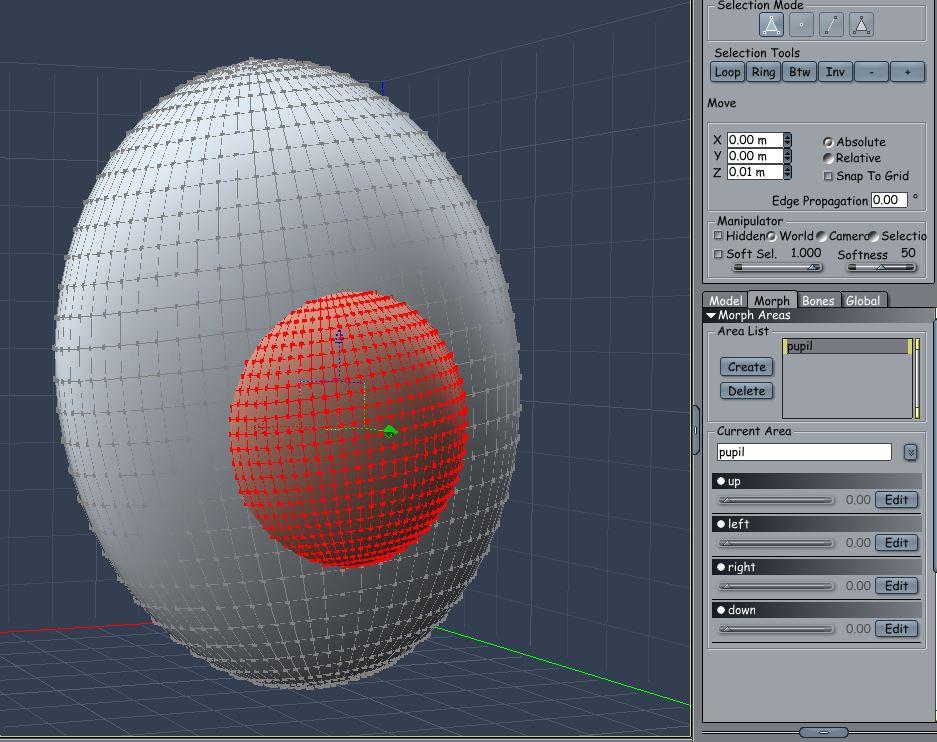The width and height of the screenshot is (937, 742).
Task: Click the Edge Propagation value field
Action: click(889, 200)
